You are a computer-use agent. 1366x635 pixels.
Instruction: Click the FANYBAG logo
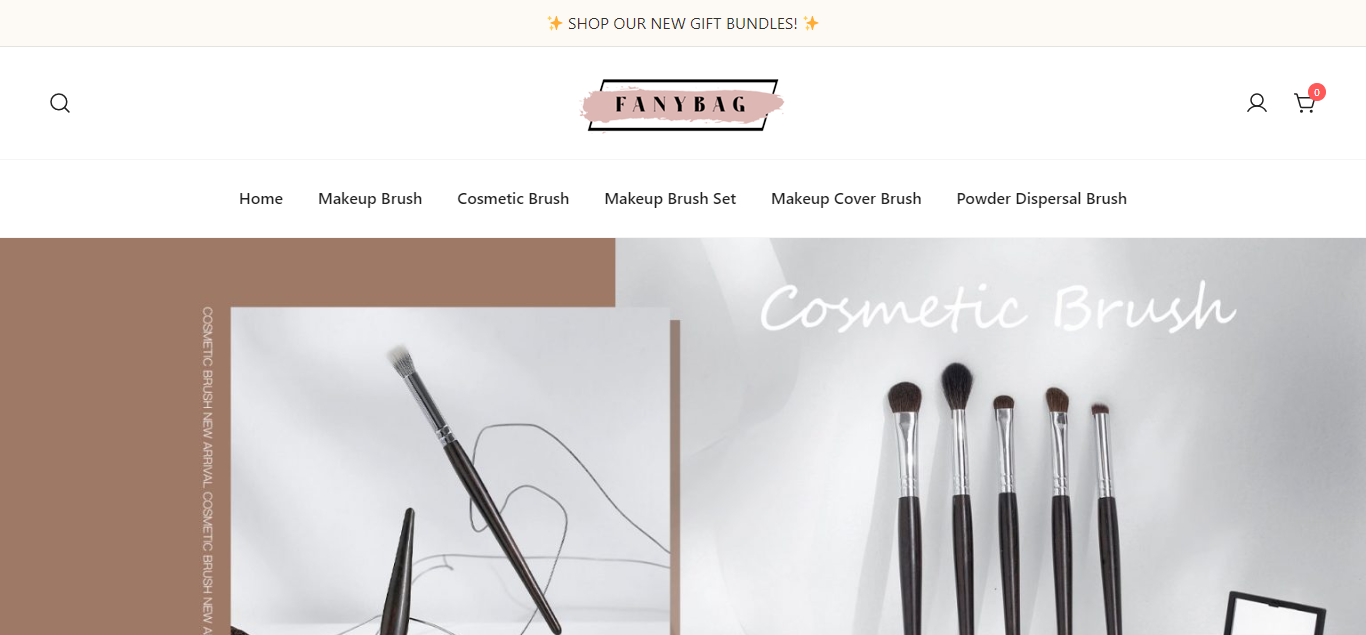(682, 104)
